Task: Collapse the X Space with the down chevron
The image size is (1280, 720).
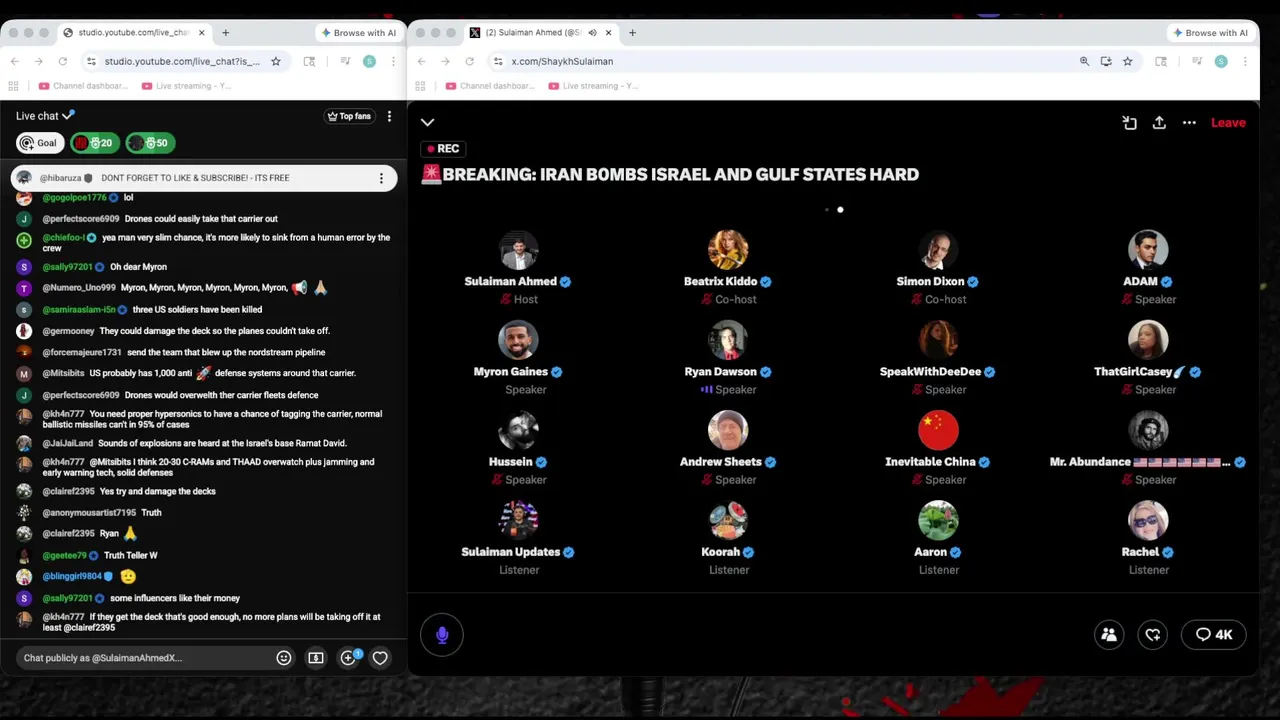Action: pyautogui.click(x=427, y=122)
